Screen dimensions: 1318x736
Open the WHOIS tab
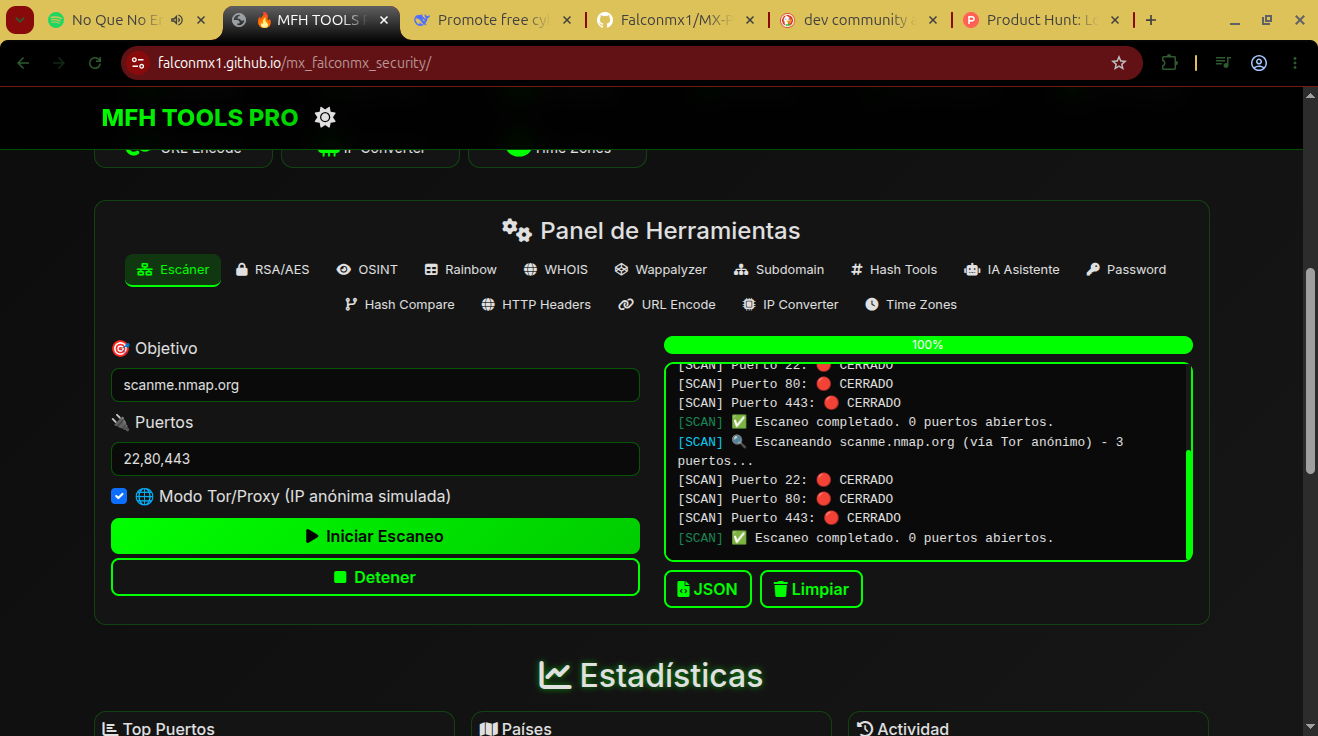[555, 270]
